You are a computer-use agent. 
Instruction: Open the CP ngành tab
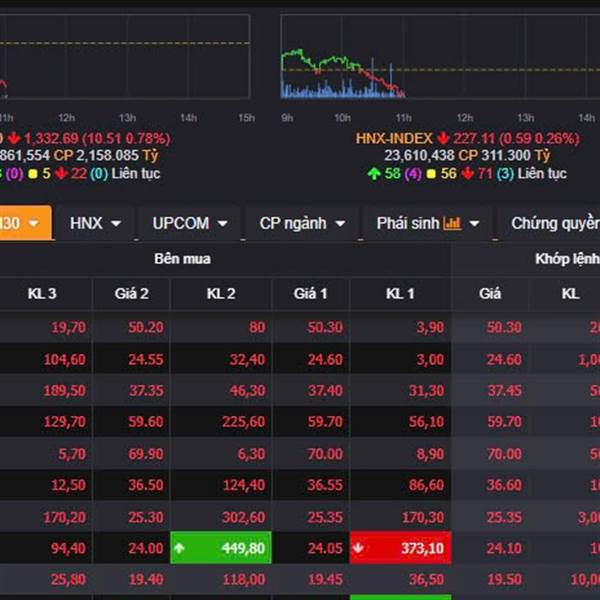tap(302, 223)
